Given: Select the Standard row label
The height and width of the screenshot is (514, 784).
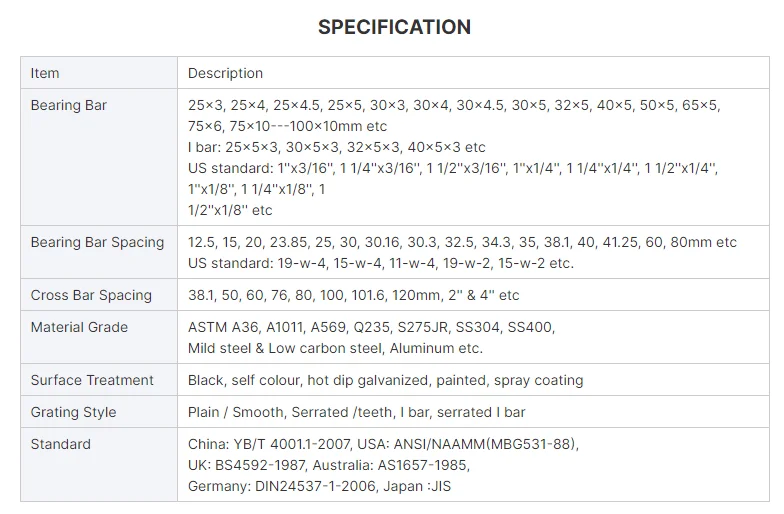Looking at the screenshot, I should point(60,444).
